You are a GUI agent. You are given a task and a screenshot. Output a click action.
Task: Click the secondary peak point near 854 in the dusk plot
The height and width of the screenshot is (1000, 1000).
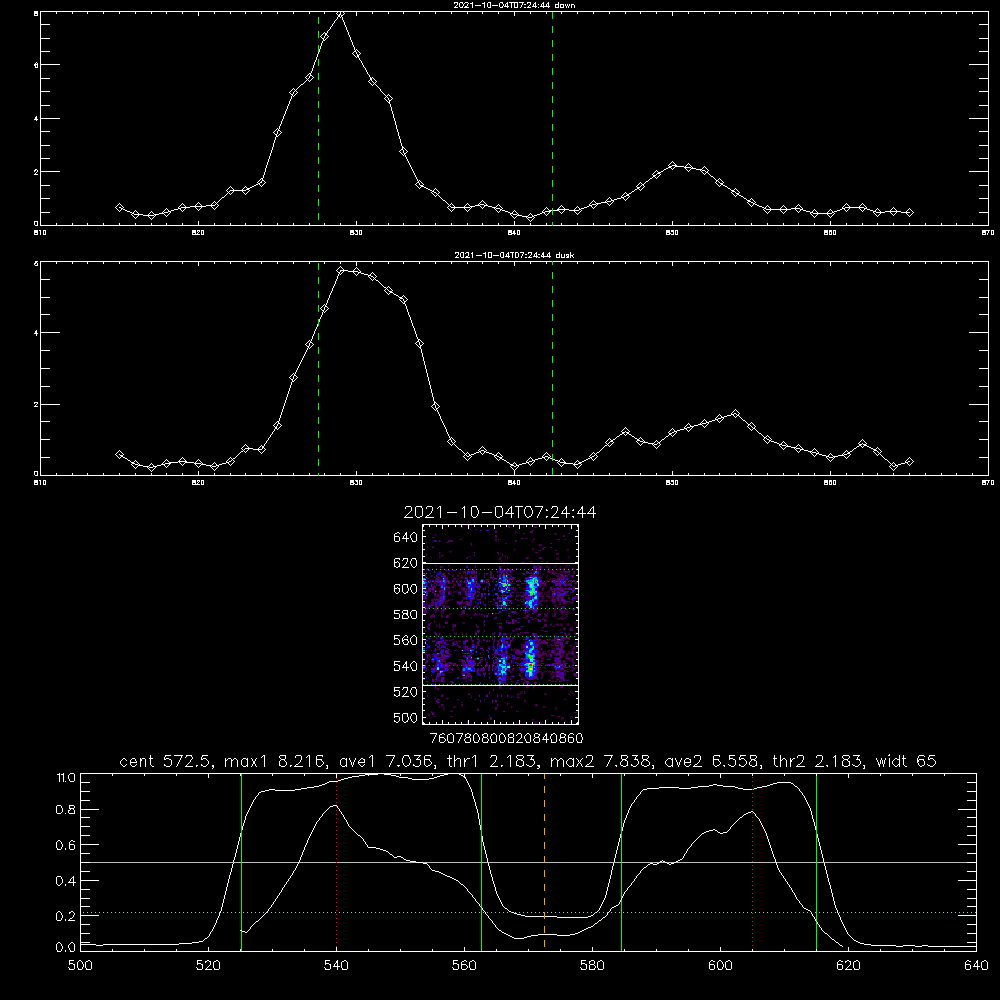[735, 413]
